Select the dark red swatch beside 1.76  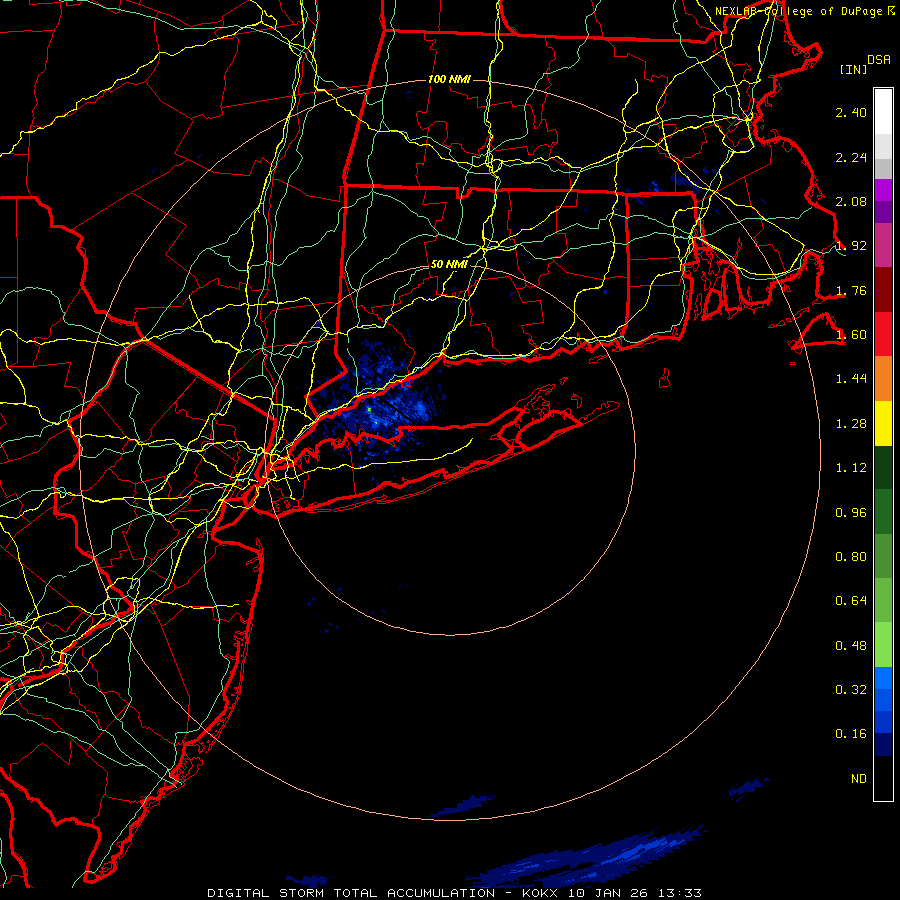(883, 290)
